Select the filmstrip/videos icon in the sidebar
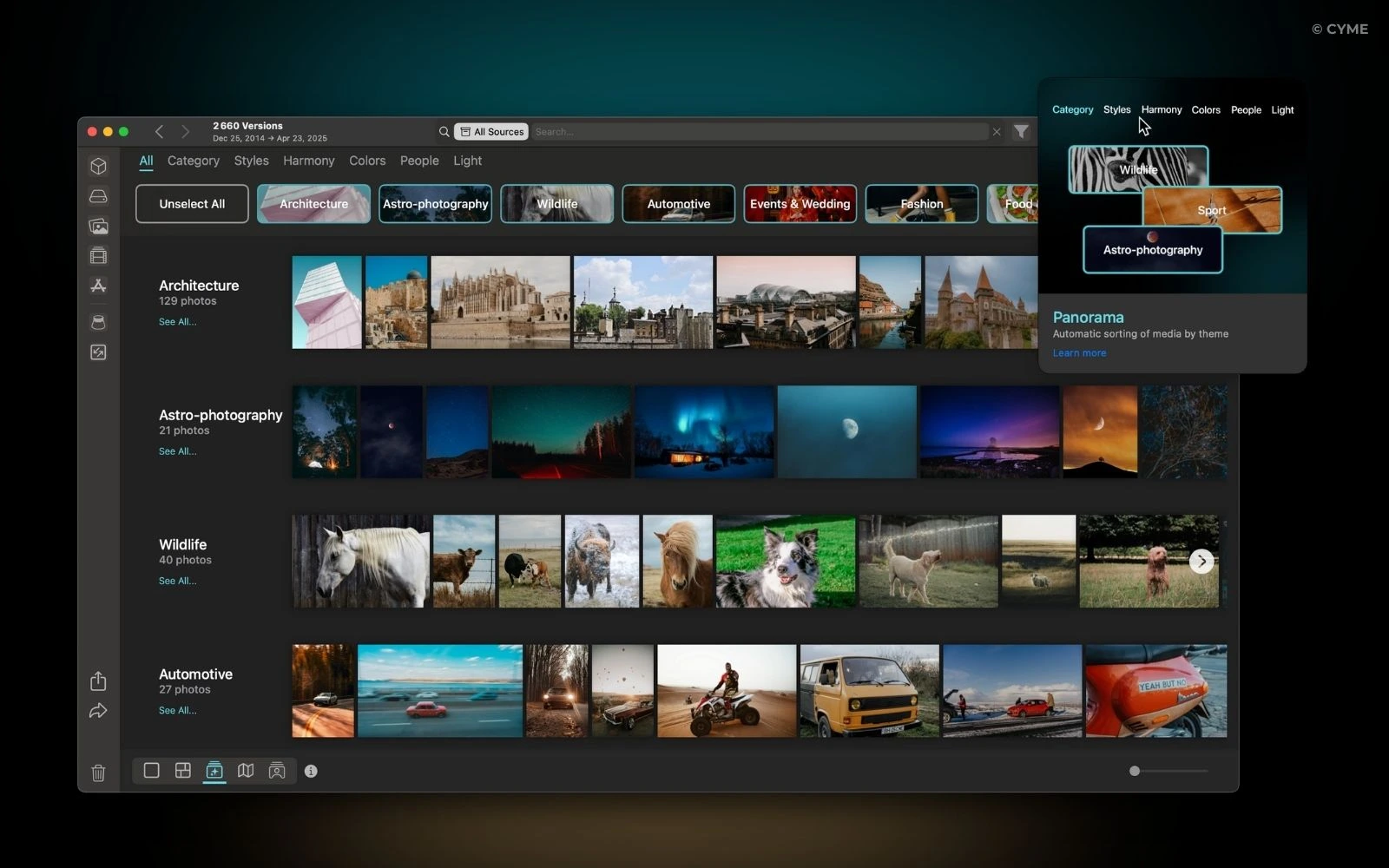Viewport: 1389px width, 868px height. click(x=98, y=255)
